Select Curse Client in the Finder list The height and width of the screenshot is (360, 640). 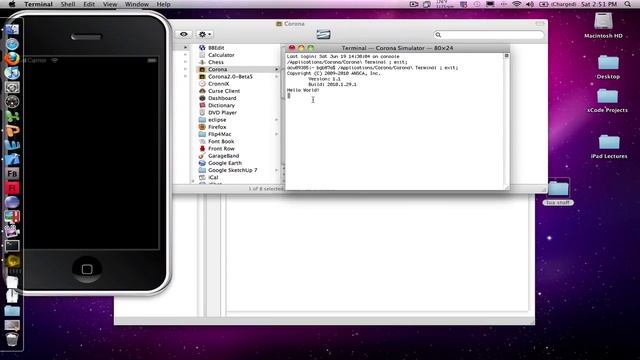click(x=224, y=91)
